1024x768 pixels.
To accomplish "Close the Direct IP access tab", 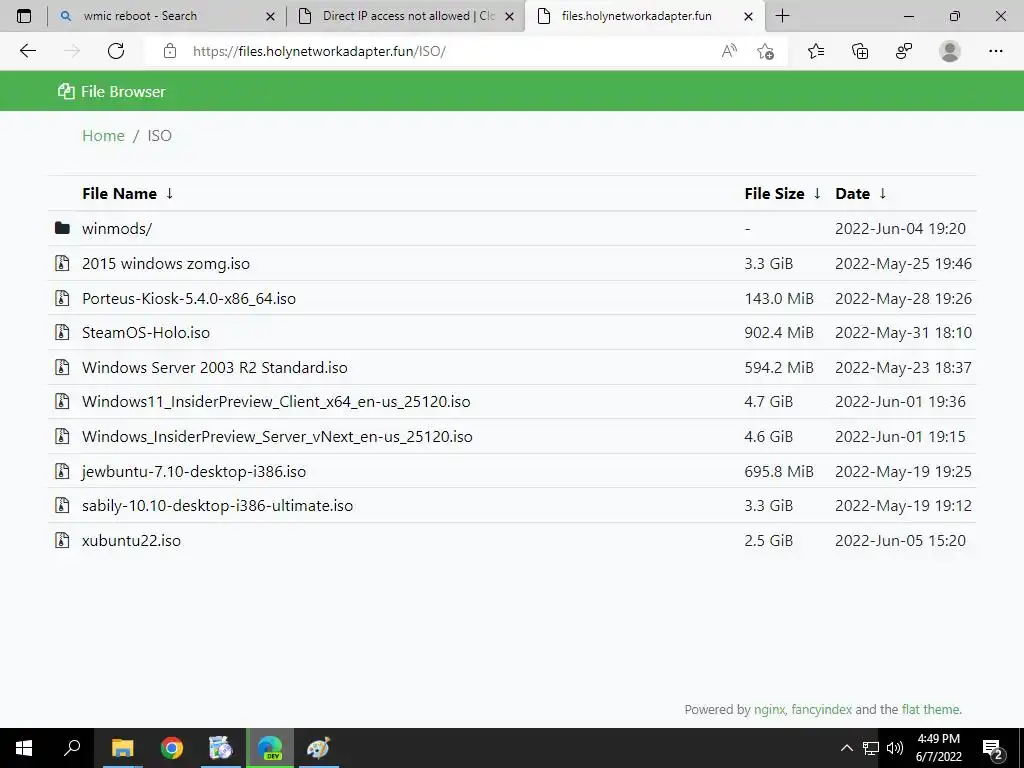I will pyautogui.click(x=509, y=16).
